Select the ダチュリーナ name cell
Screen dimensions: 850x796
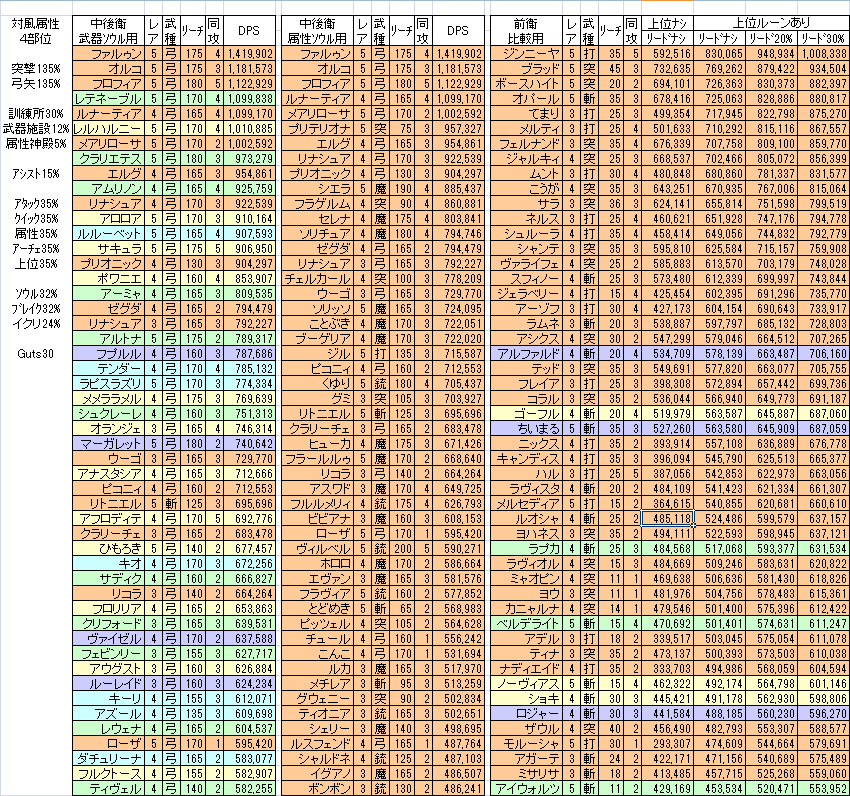108,759
